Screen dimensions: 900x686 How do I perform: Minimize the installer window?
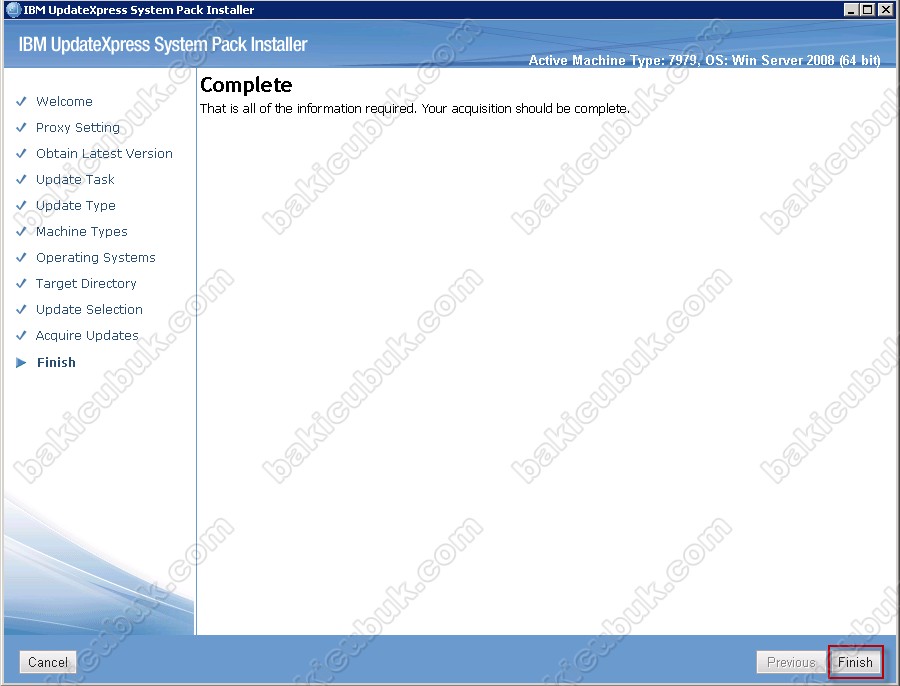point(851,10)
